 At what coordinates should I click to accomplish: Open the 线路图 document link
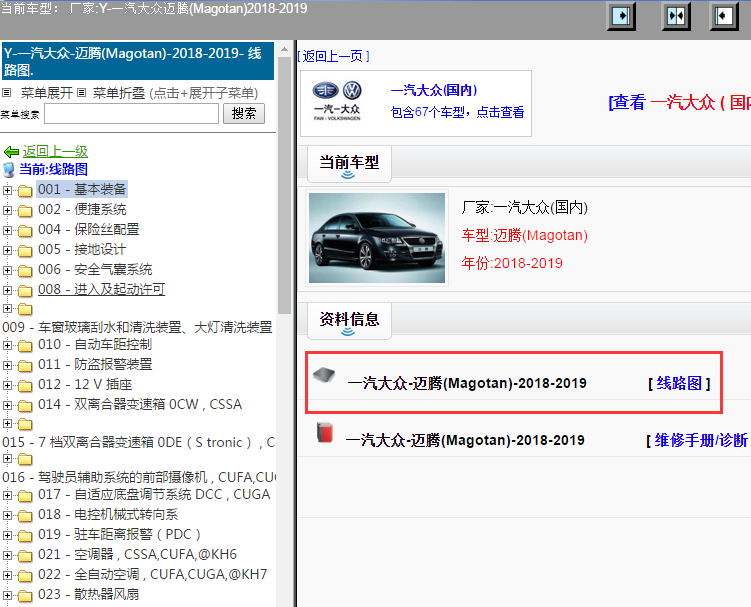point(679,383)
